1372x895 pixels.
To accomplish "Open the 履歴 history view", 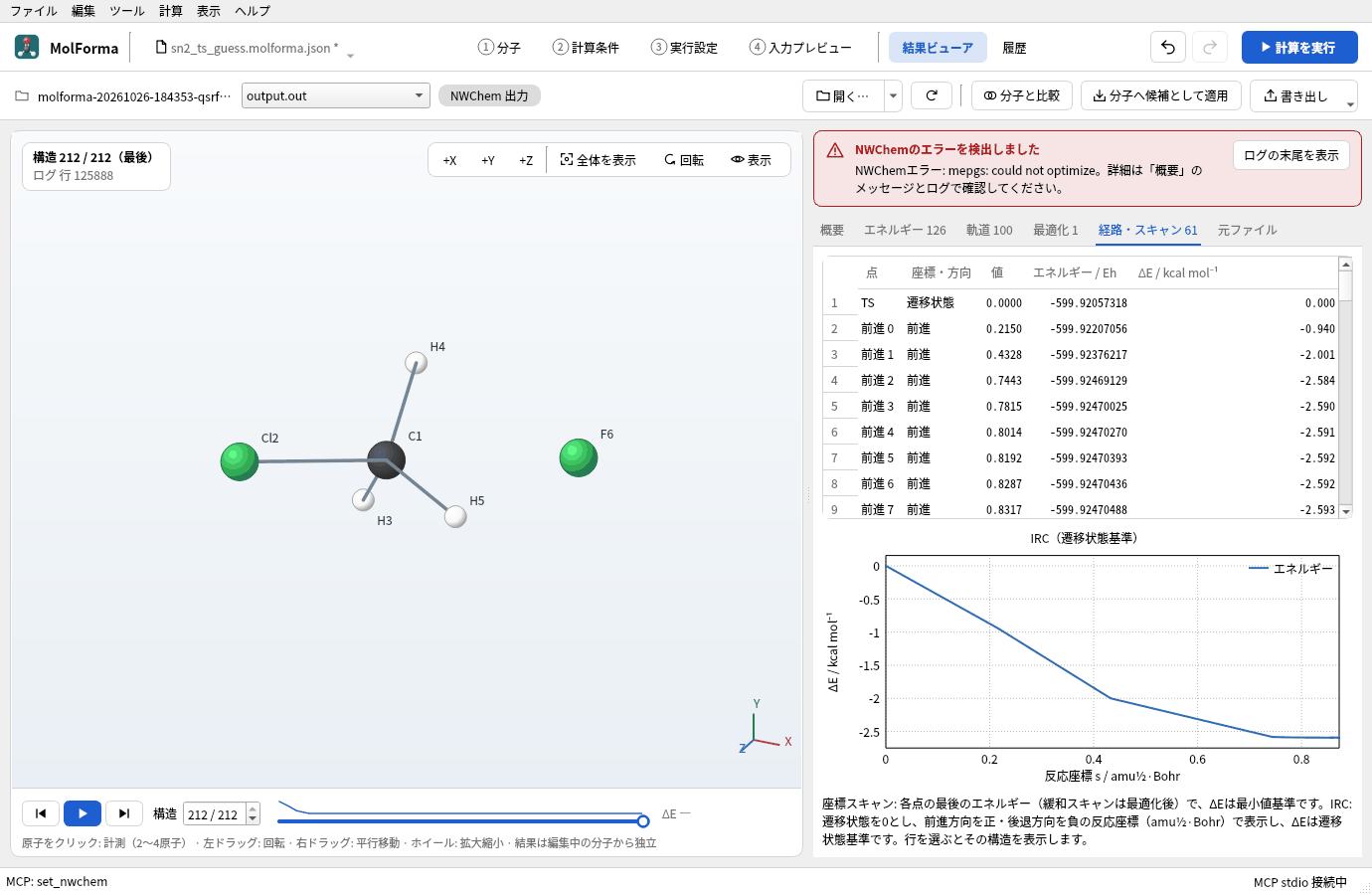I will click(x=1014, y=47).
